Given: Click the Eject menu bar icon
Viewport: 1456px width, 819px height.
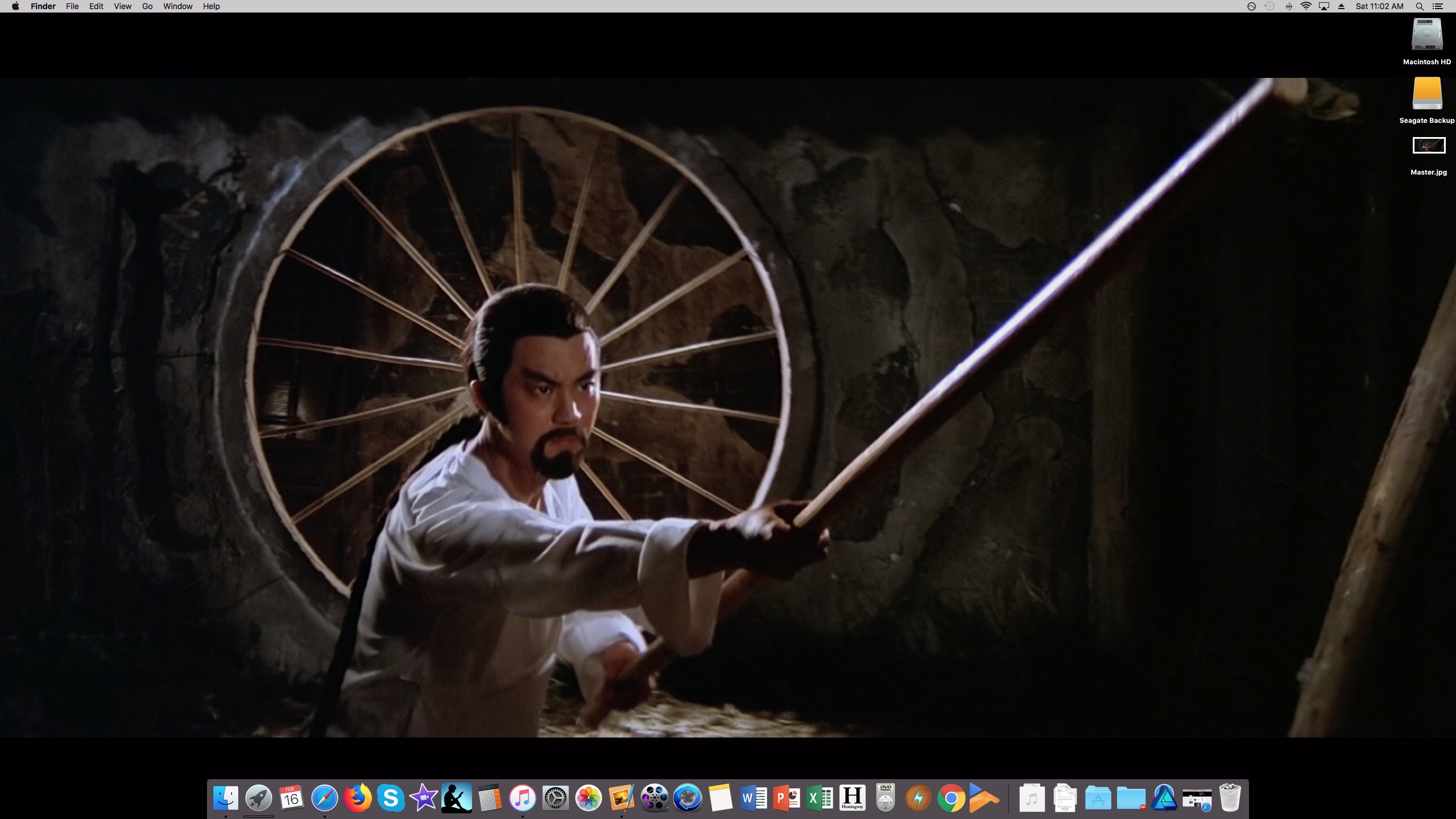Looking at the screenshot, I should tap(1342, 6).
